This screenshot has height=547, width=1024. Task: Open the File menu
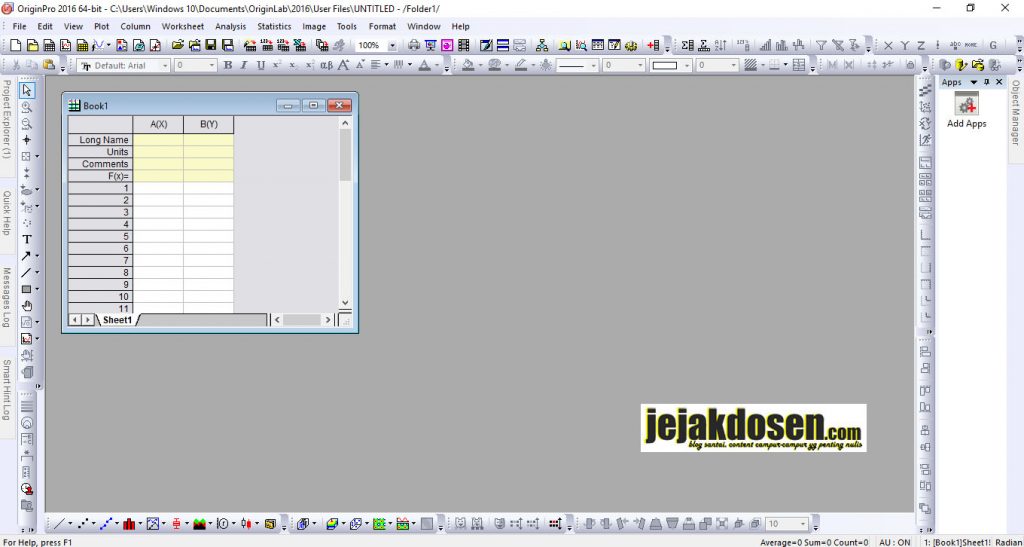20,27
